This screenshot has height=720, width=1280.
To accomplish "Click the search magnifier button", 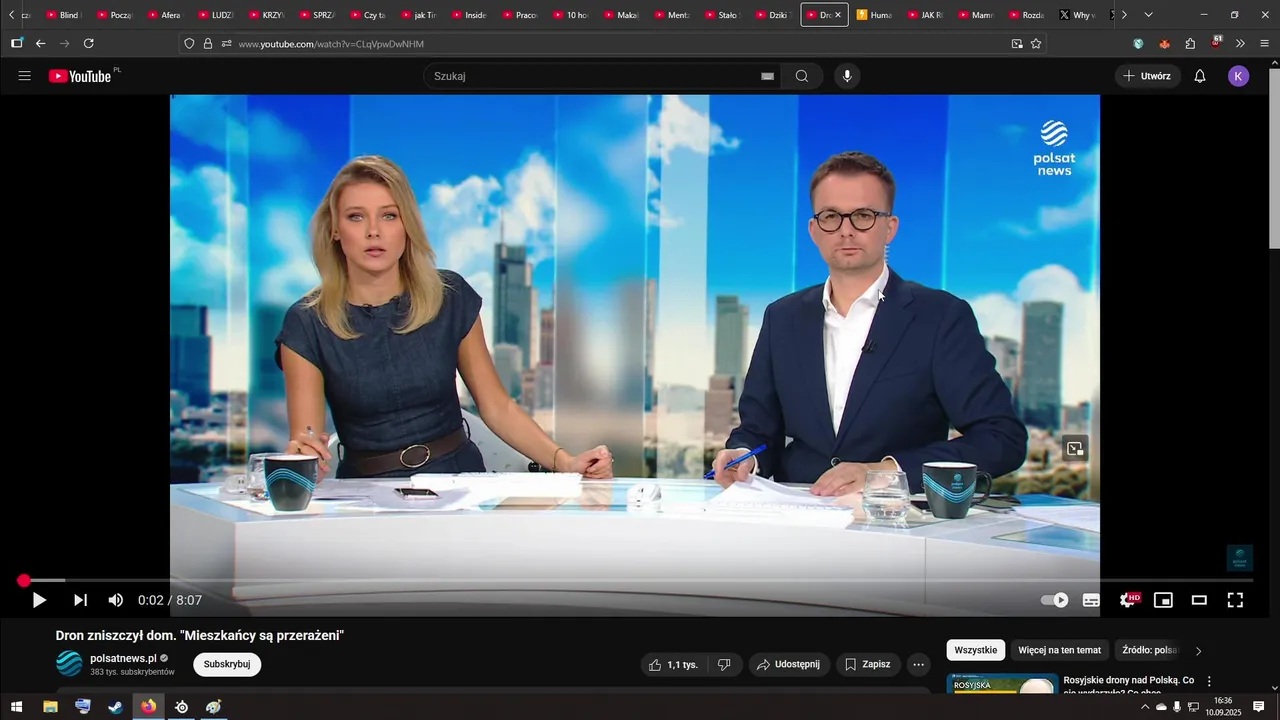I will pos(802,76).
